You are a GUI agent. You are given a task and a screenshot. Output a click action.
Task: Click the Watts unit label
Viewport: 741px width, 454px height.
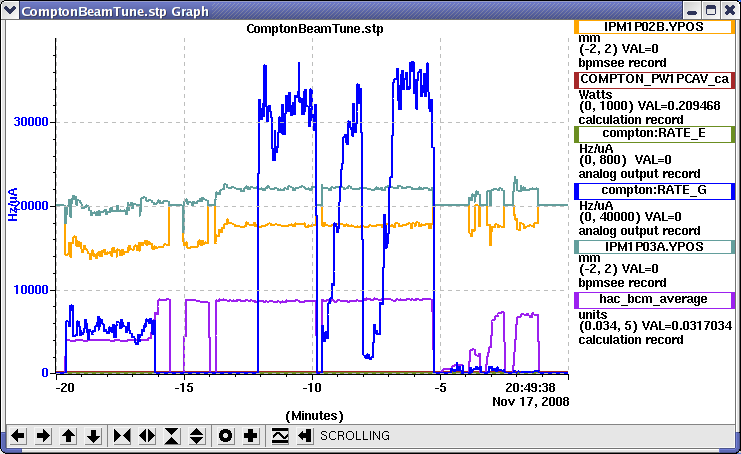tap(595, 95)
